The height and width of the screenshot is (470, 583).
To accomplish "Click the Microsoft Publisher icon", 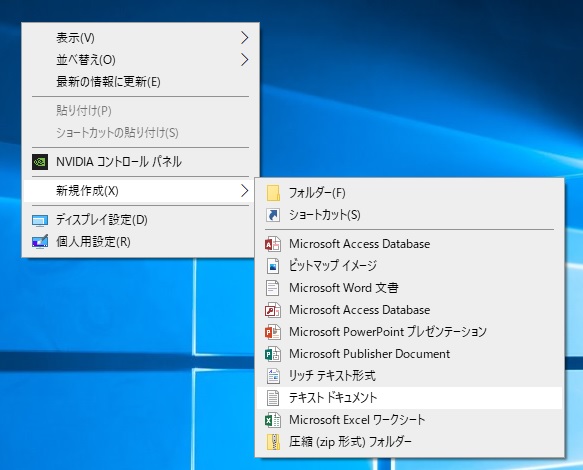I will (x=273, y=354).
